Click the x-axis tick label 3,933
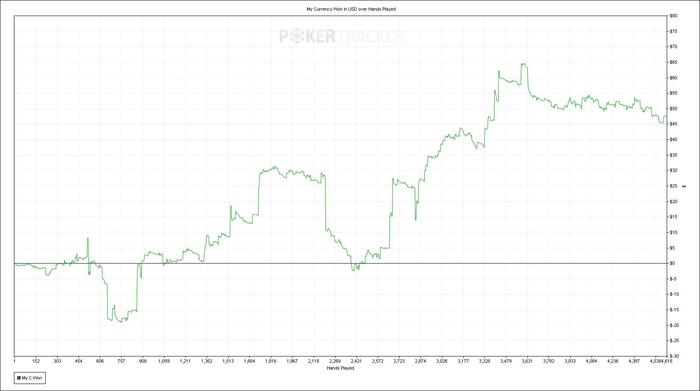700x391 pixels. coord(570,361)
